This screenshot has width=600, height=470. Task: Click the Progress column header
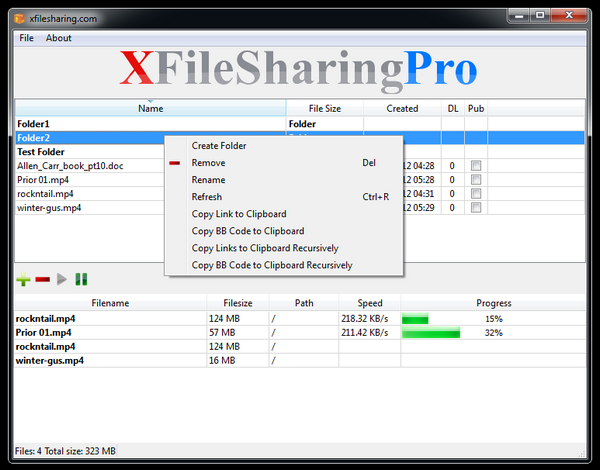pos(494,303)
